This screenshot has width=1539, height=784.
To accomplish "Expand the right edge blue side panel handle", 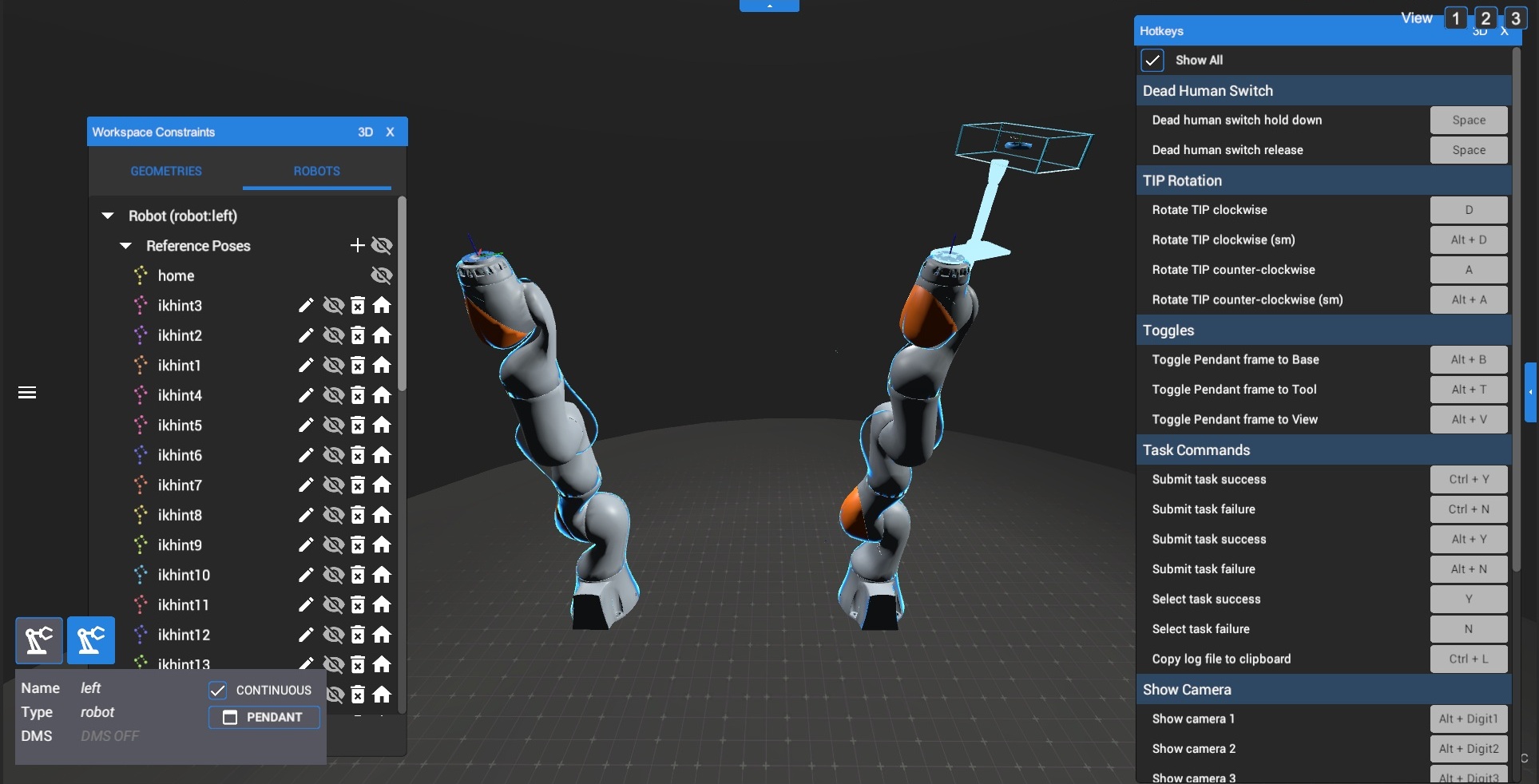I will click(x=1531, y=392).
